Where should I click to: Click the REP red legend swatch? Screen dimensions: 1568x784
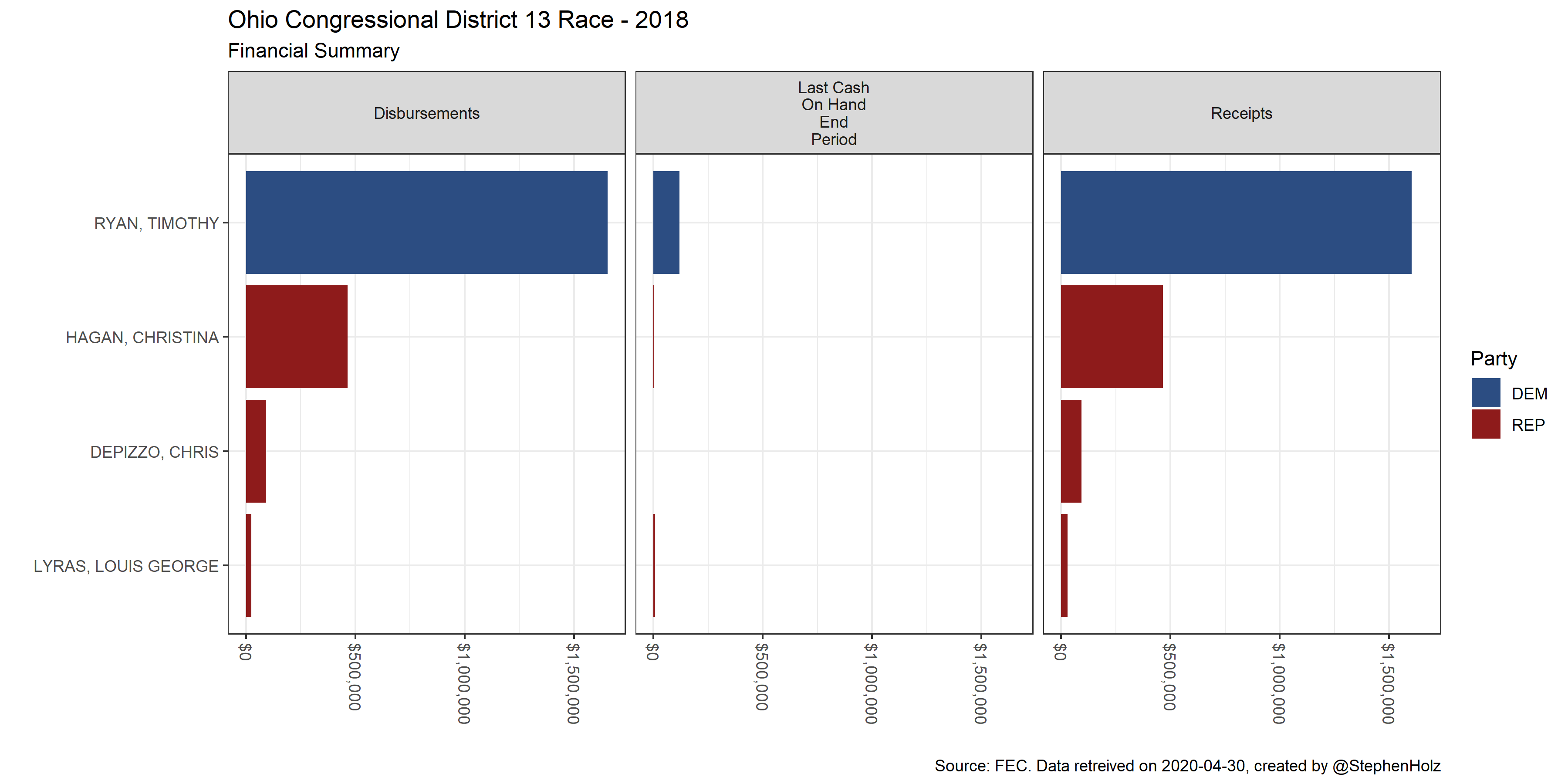coord(1485,424)
